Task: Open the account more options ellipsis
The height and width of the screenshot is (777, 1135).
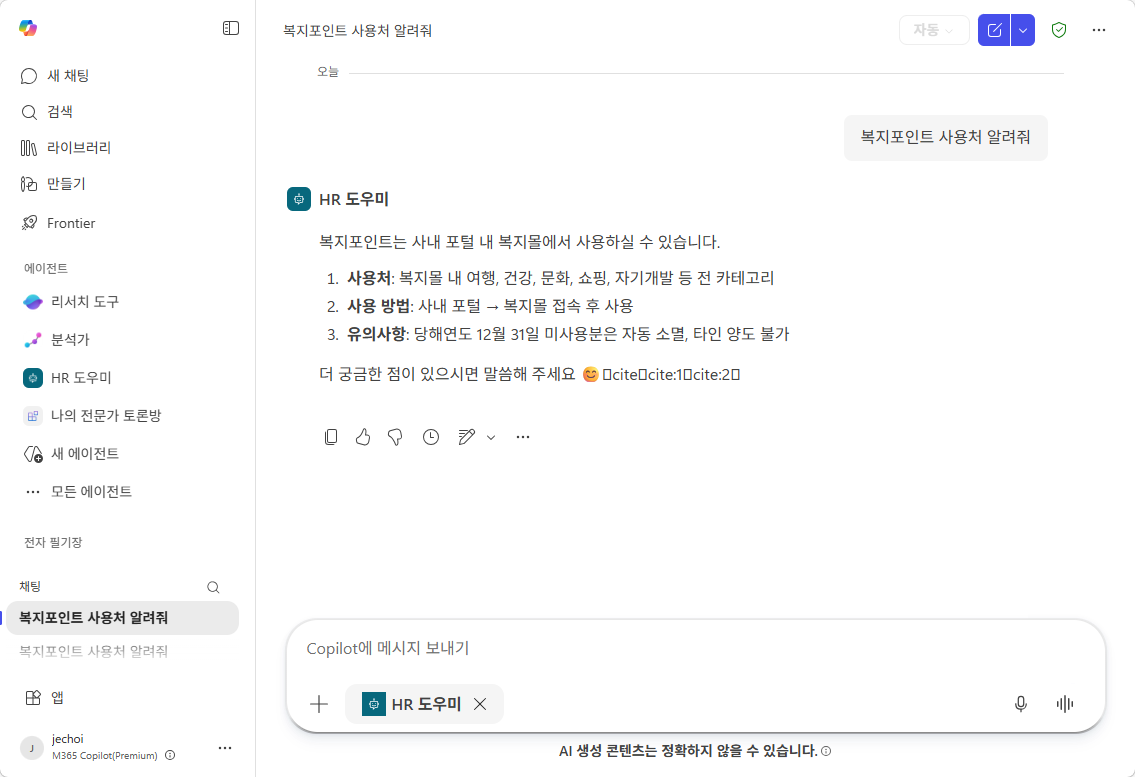Action: [x=225, y=748]
